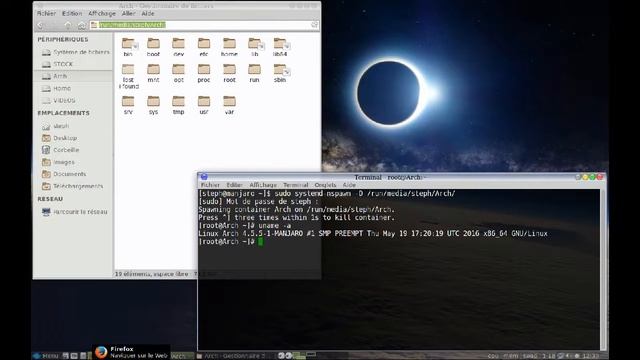Select the tmp folder icon
Viewport: 640px width, 360px height.
coord(178,101)
